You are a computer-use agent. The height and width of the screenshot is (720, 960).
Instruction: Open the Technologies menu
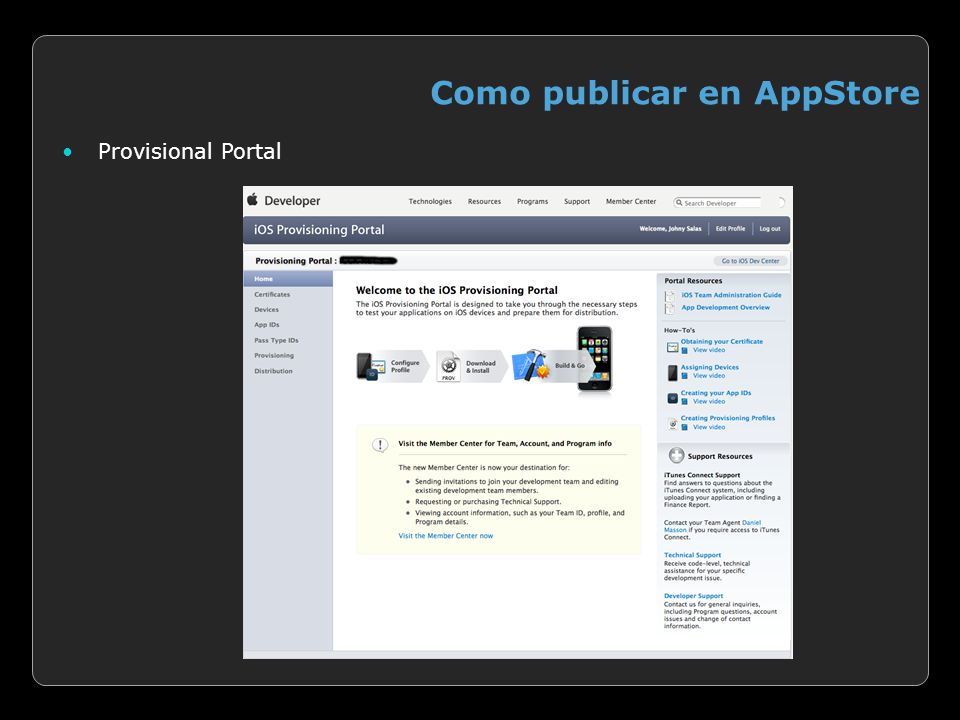[430, 201]
